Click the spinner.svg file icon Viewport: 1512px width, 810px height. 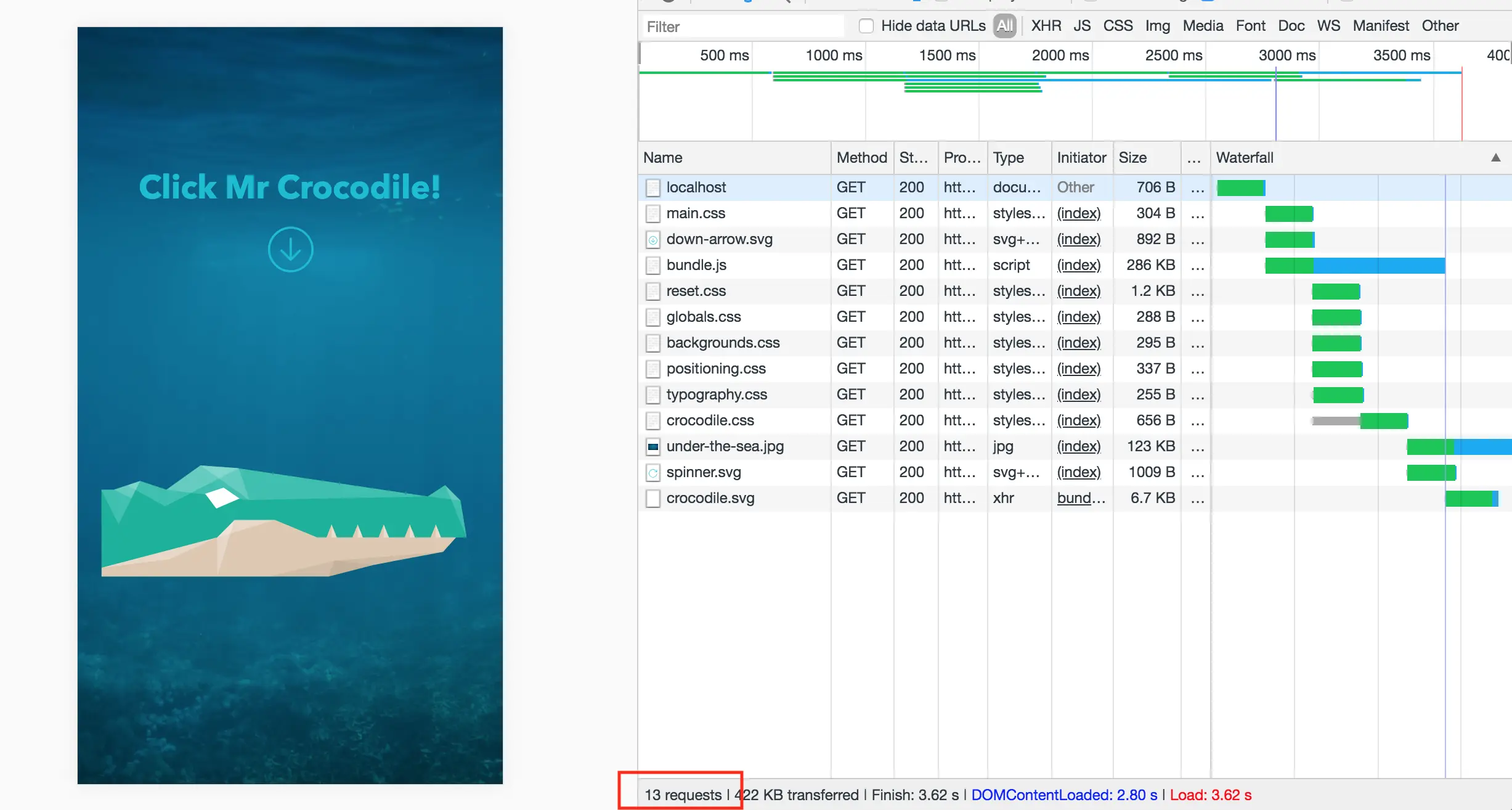[652, 473]
